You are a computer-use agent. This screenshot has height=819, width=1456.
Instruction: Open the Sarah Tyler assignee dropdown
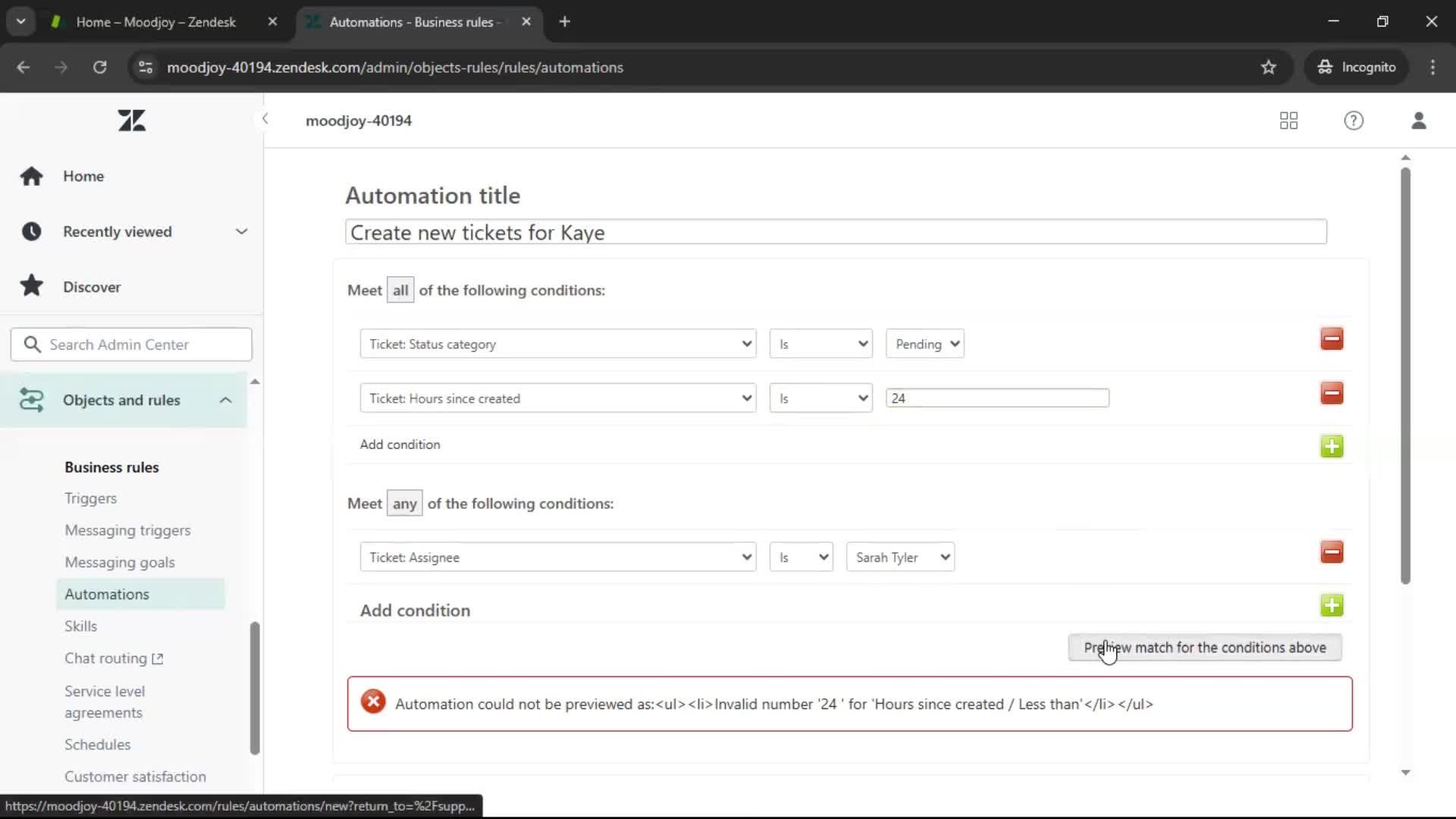pyautogui.click(x=900, y=557)
